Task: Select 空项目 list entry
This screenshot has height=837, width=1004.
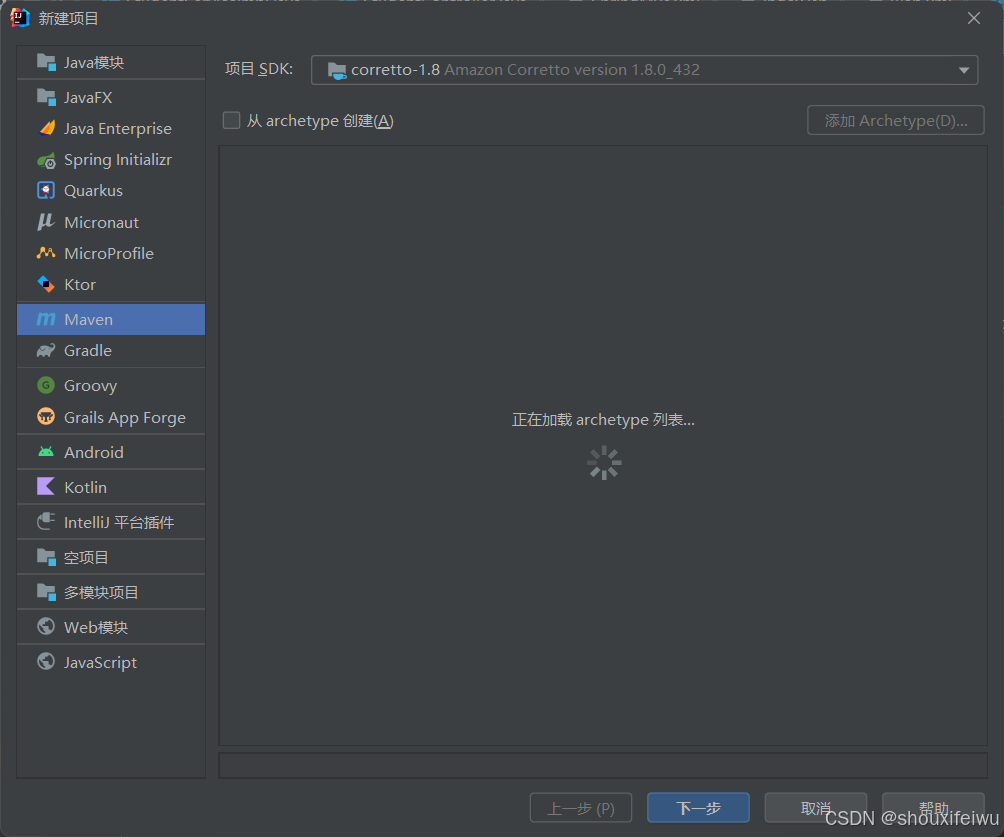Action: 111,557
